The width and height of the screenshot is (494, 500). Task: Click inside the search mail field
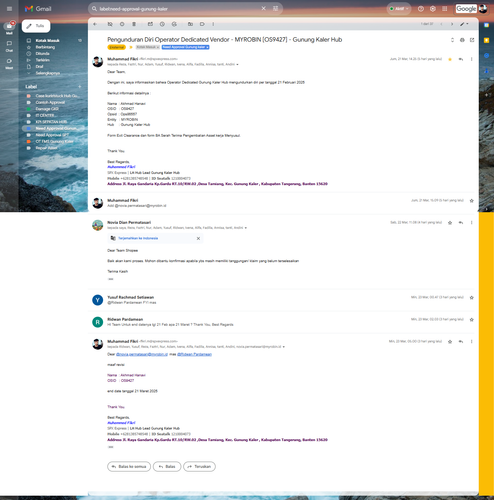tap(177, 9)
